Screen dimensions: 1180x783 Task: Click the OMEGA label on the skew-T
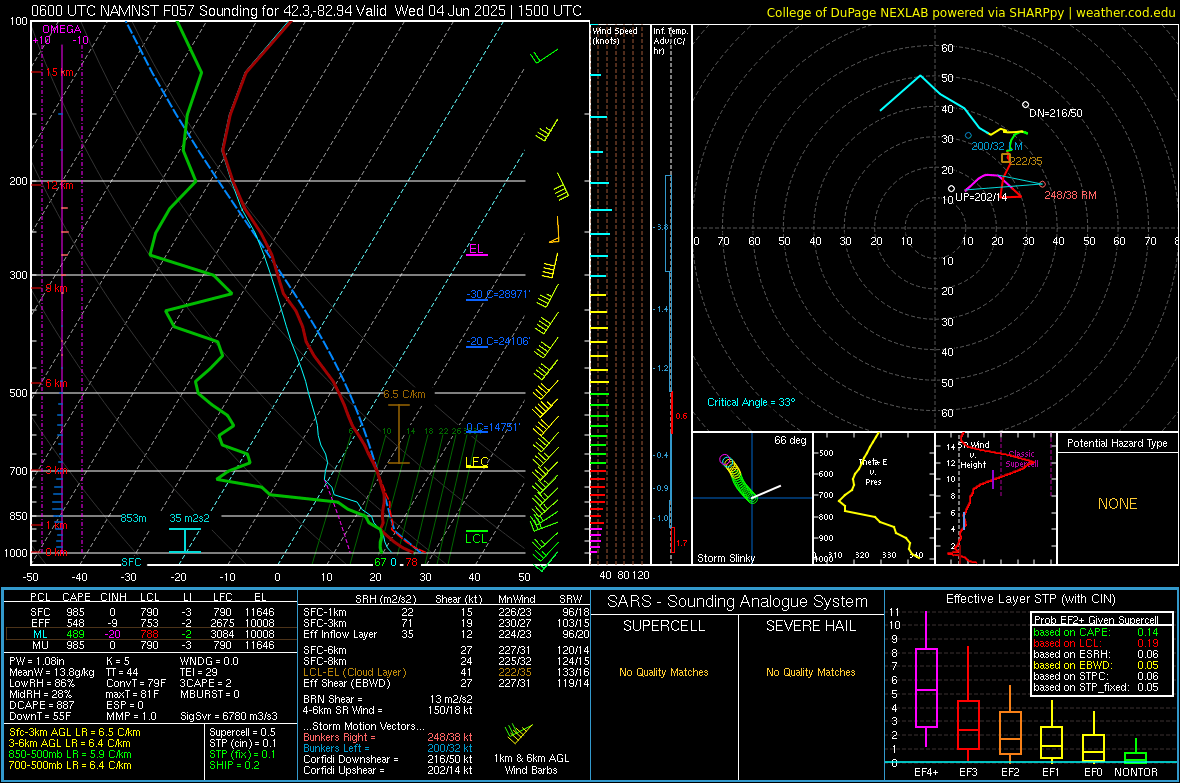(x=62, y=29)
